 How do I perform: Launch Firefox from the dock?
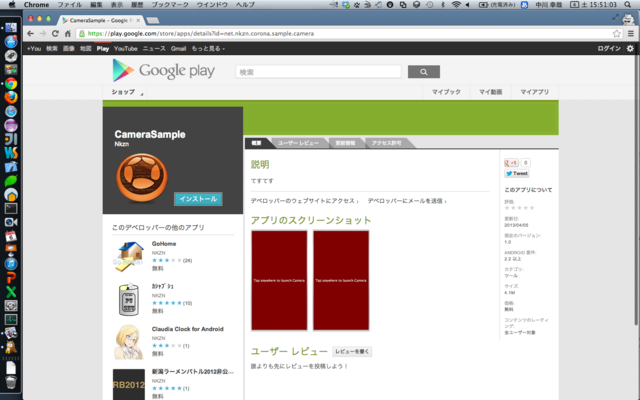click(11, 97)
